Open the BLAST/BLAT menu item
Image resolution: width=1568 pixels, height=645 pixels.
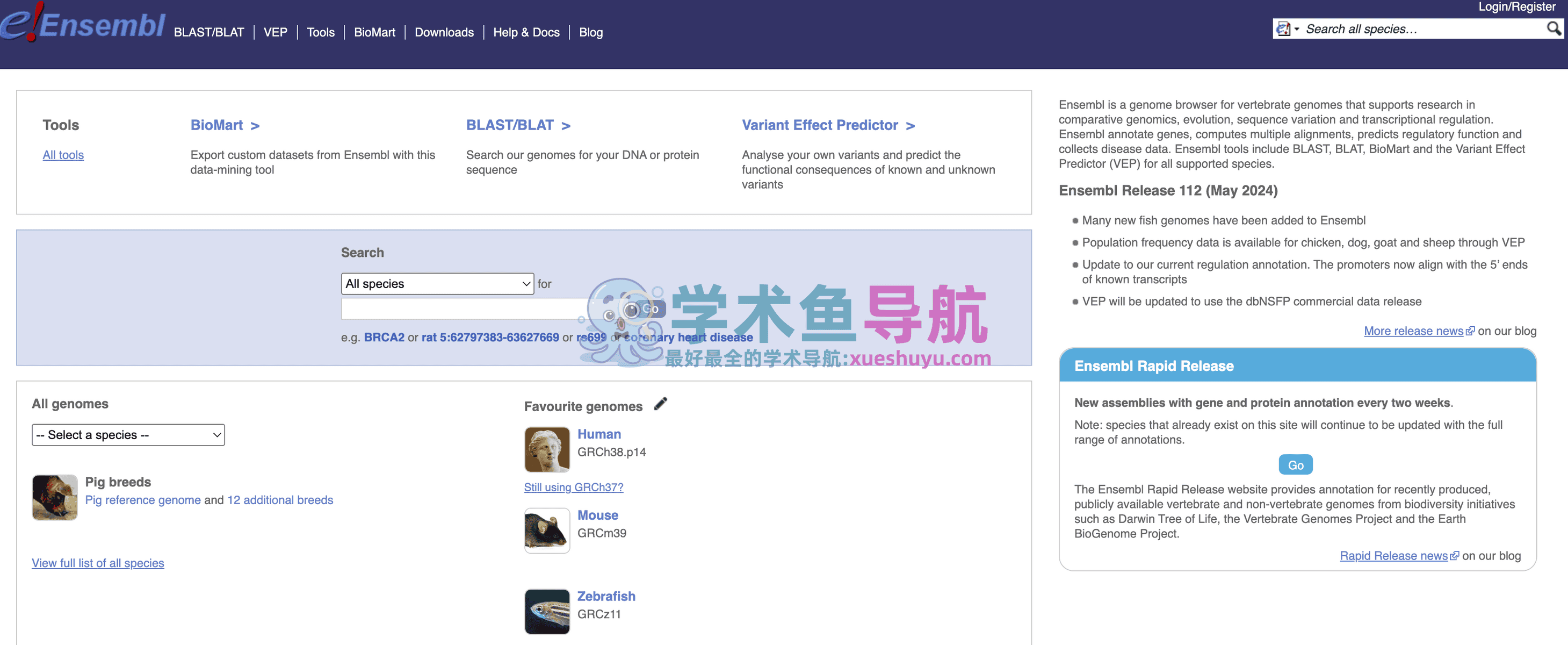(x=209, y=32)
